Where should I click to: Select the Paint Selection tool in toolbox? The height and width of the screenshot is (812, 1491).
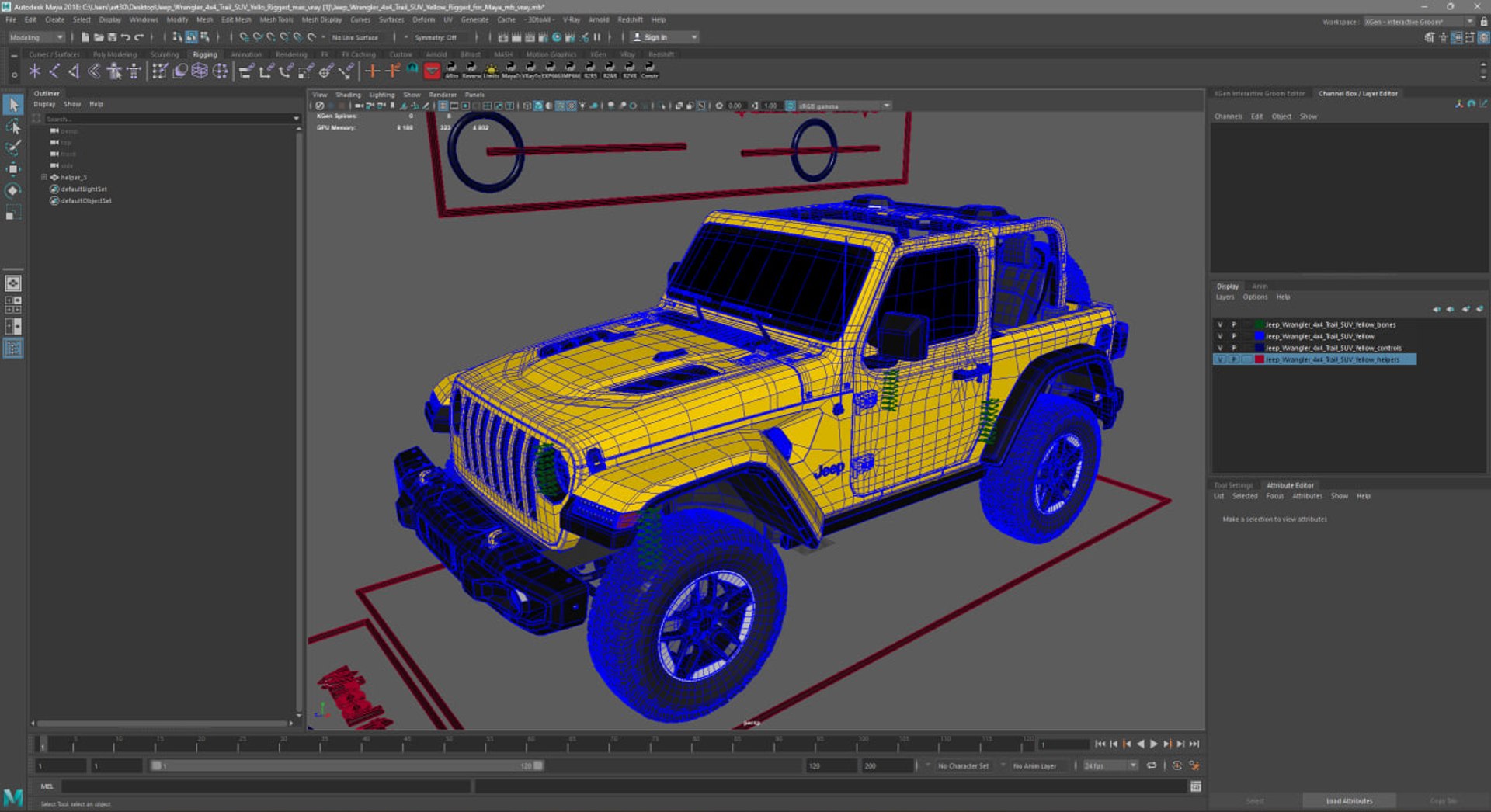13,147
